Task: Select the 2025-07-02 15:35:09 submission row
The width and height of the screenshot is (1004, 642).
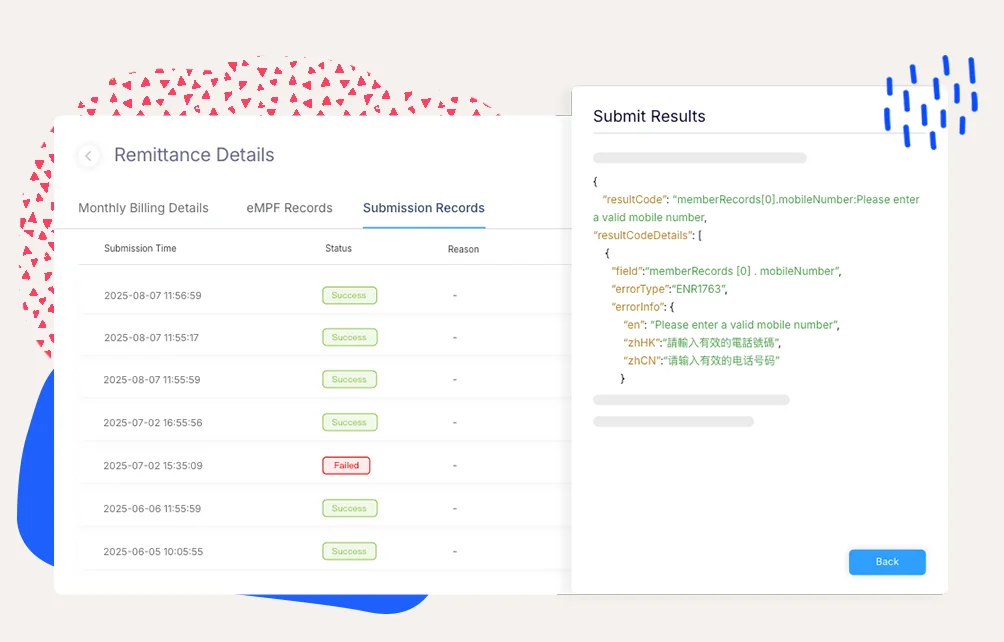Action: (152, 466)
